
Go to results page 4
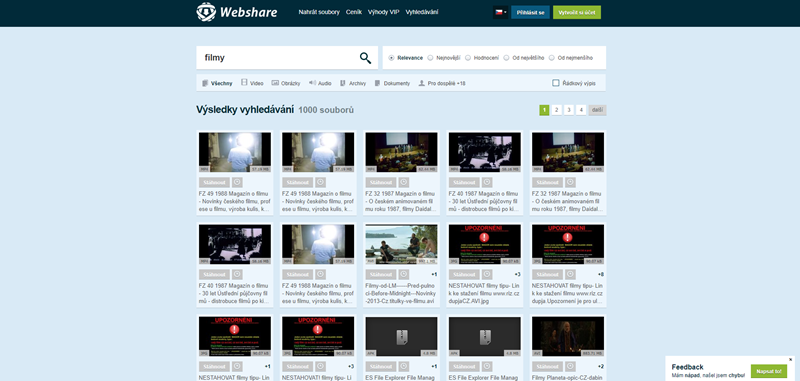[x=581, y=110]
